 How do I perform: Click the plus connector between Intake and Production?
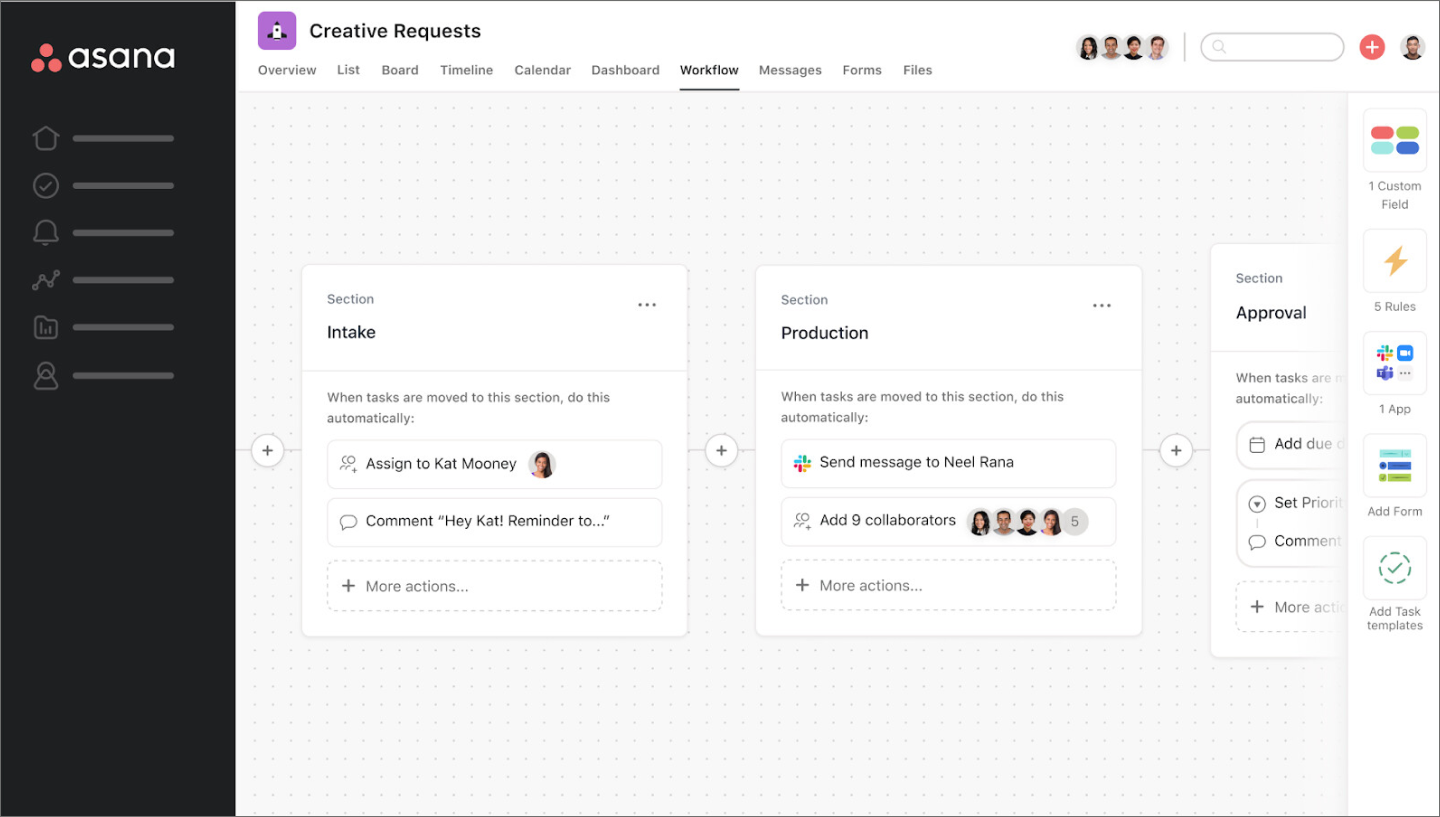pyautogui.click(x=721, y=451)
